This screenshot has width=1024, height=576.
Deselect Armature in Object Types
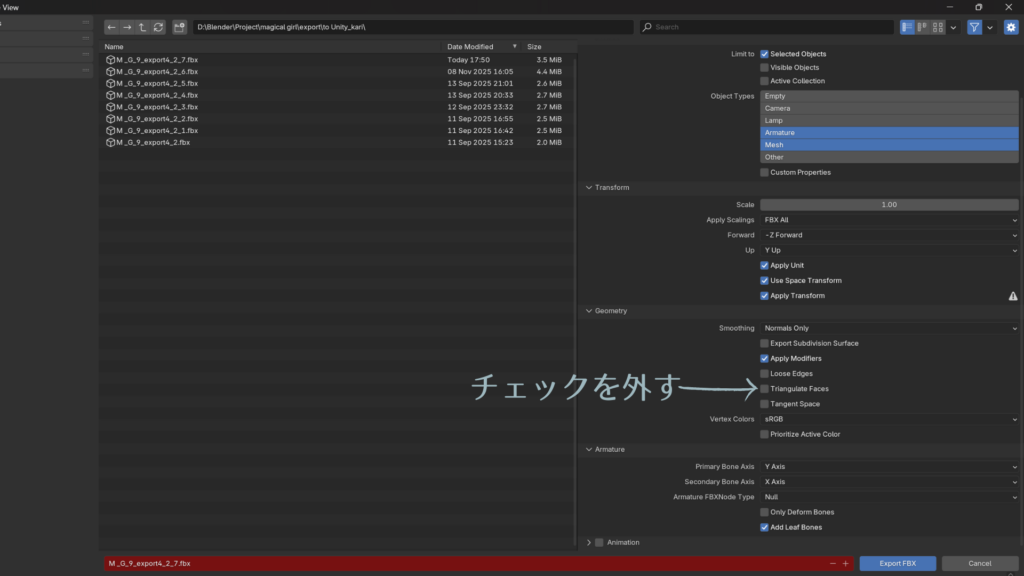point(888,132)
